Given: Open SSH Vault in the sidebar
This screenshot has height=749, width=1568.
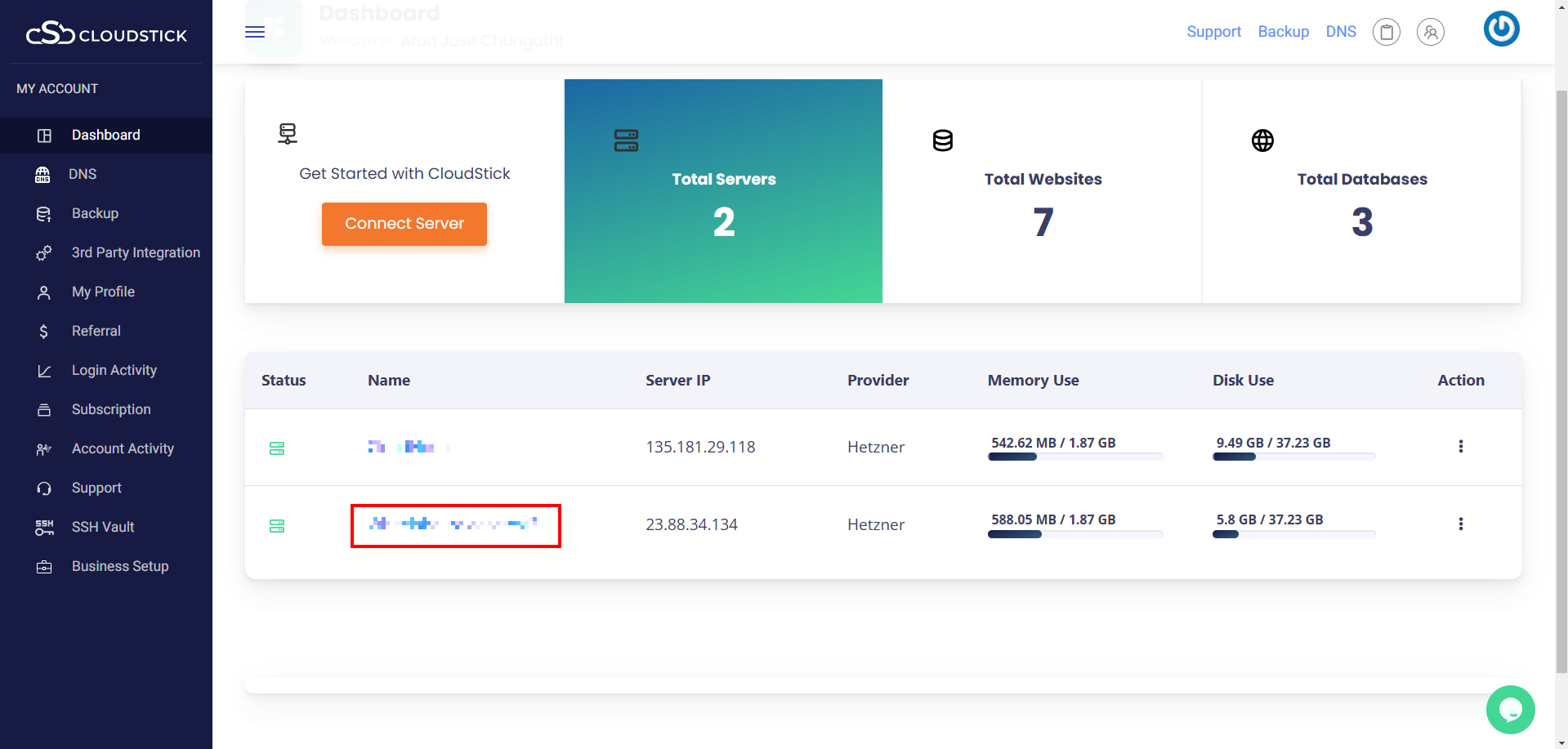Looking at the screenshot, I should (x=103, y=527).
